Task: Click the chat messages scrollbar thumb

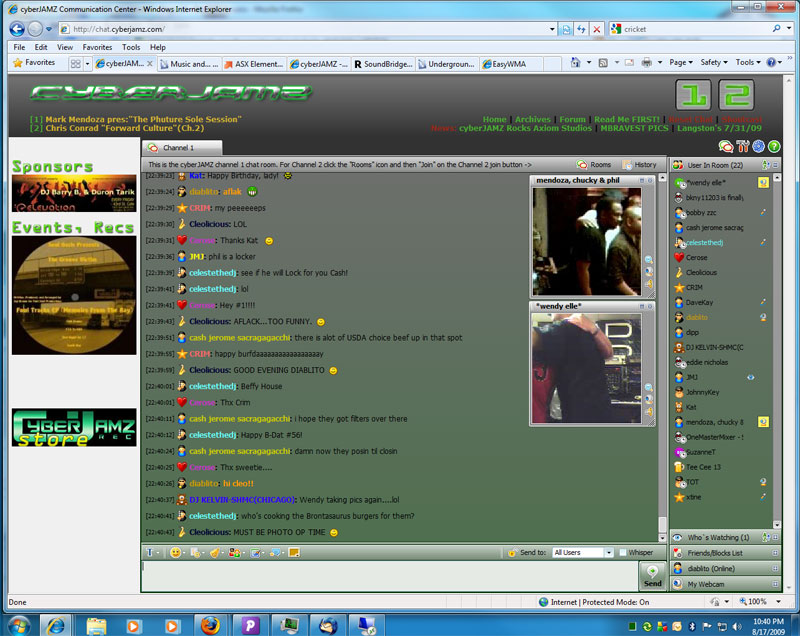Action: point(662,524)
